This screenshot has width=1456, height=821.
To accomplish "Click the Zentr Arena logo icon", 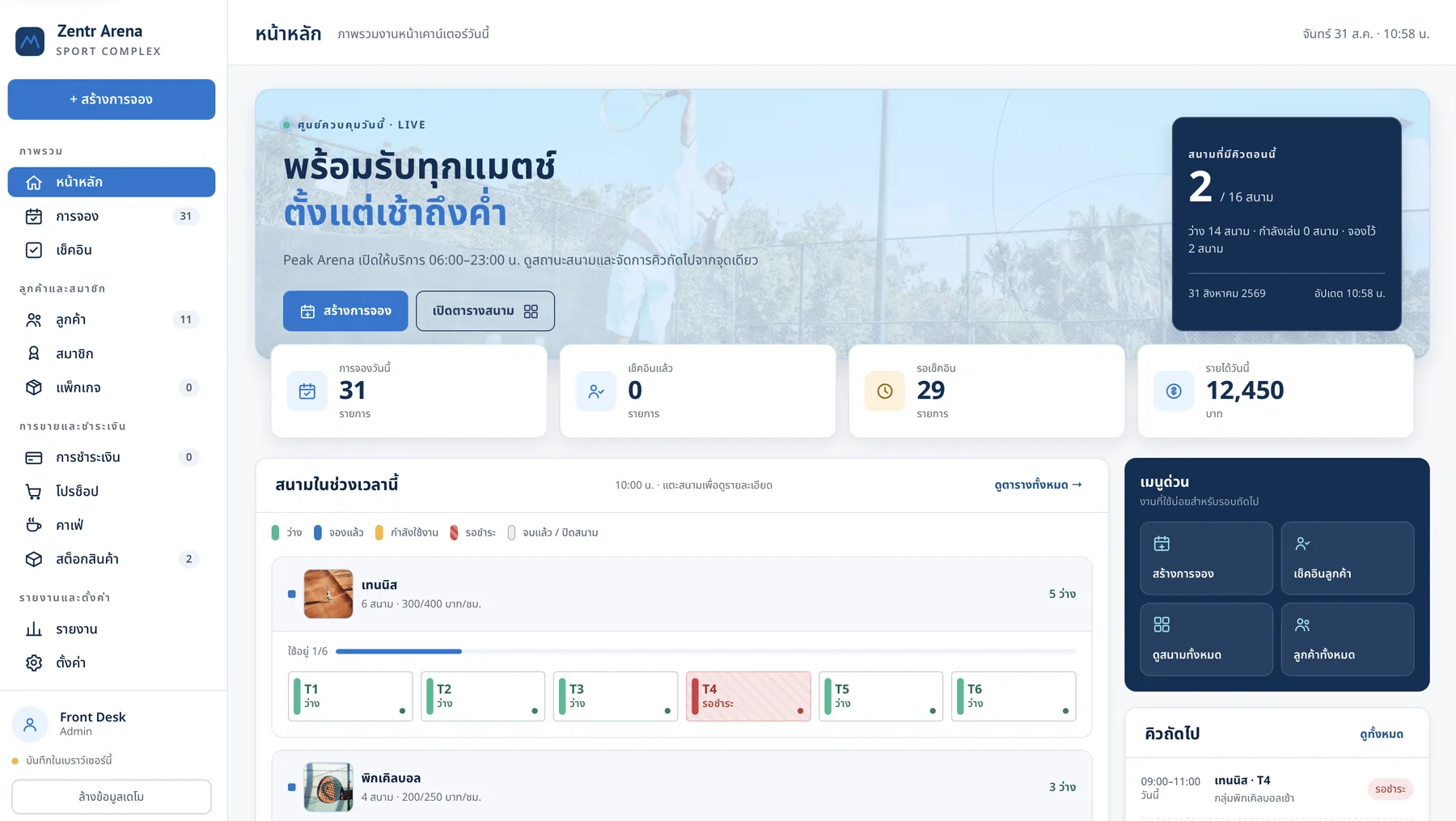I will [30, 41].
